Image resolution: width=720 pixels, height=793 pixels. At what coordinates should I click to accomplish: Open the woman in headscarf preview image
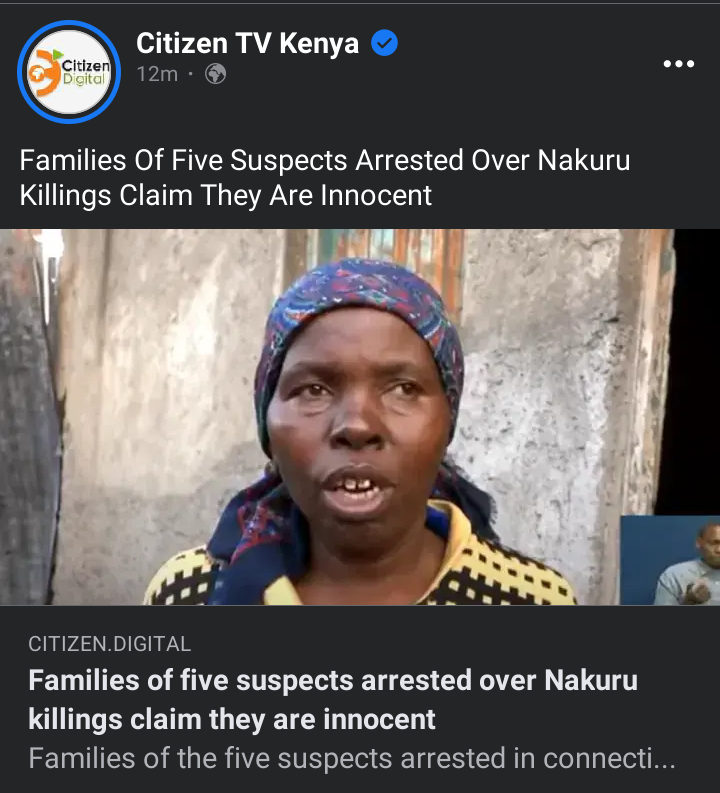click(337, 417)
